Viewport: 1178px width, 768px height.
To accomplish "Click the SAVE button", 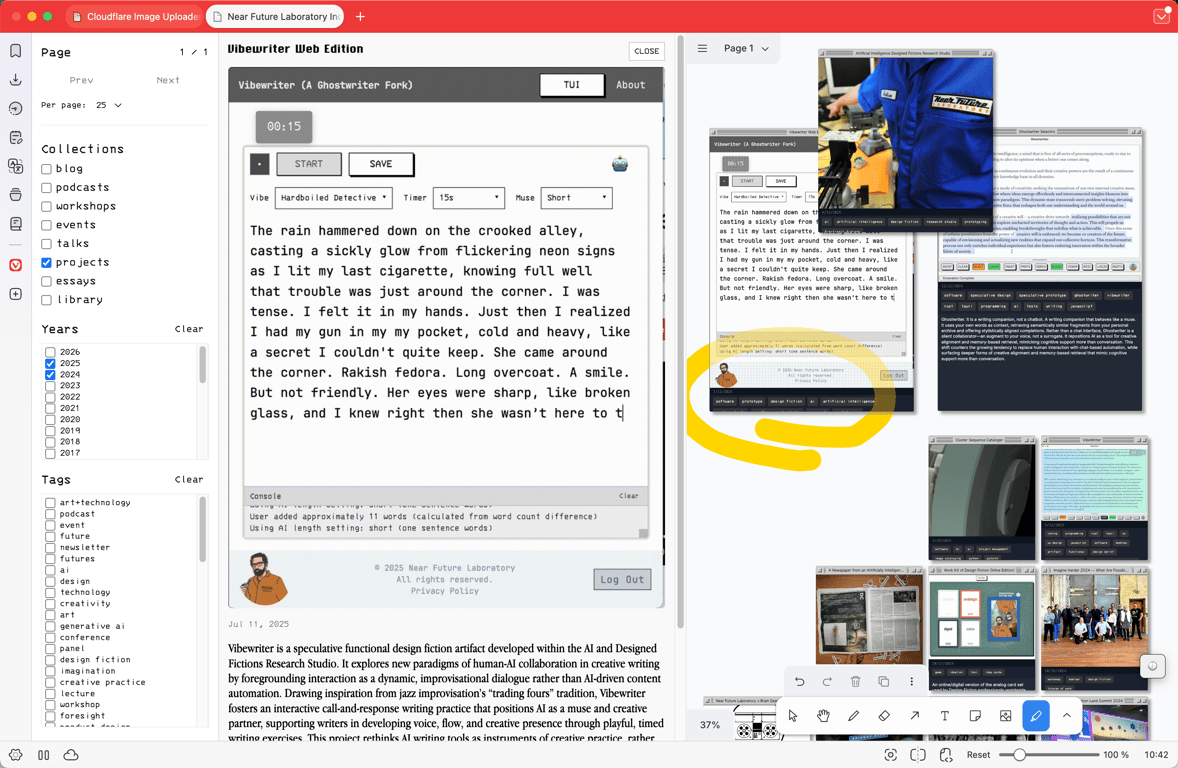I will pos(381,164).
